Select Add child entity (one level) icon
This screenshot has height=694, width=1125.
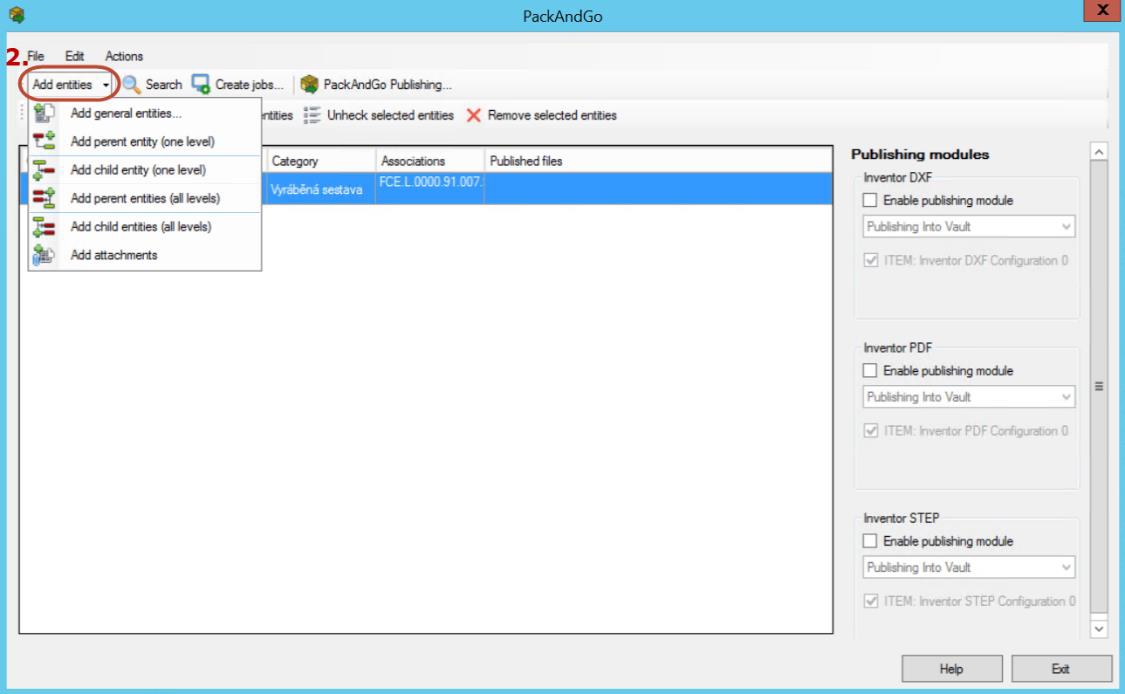pyautogui.click(x=44, y=170)
